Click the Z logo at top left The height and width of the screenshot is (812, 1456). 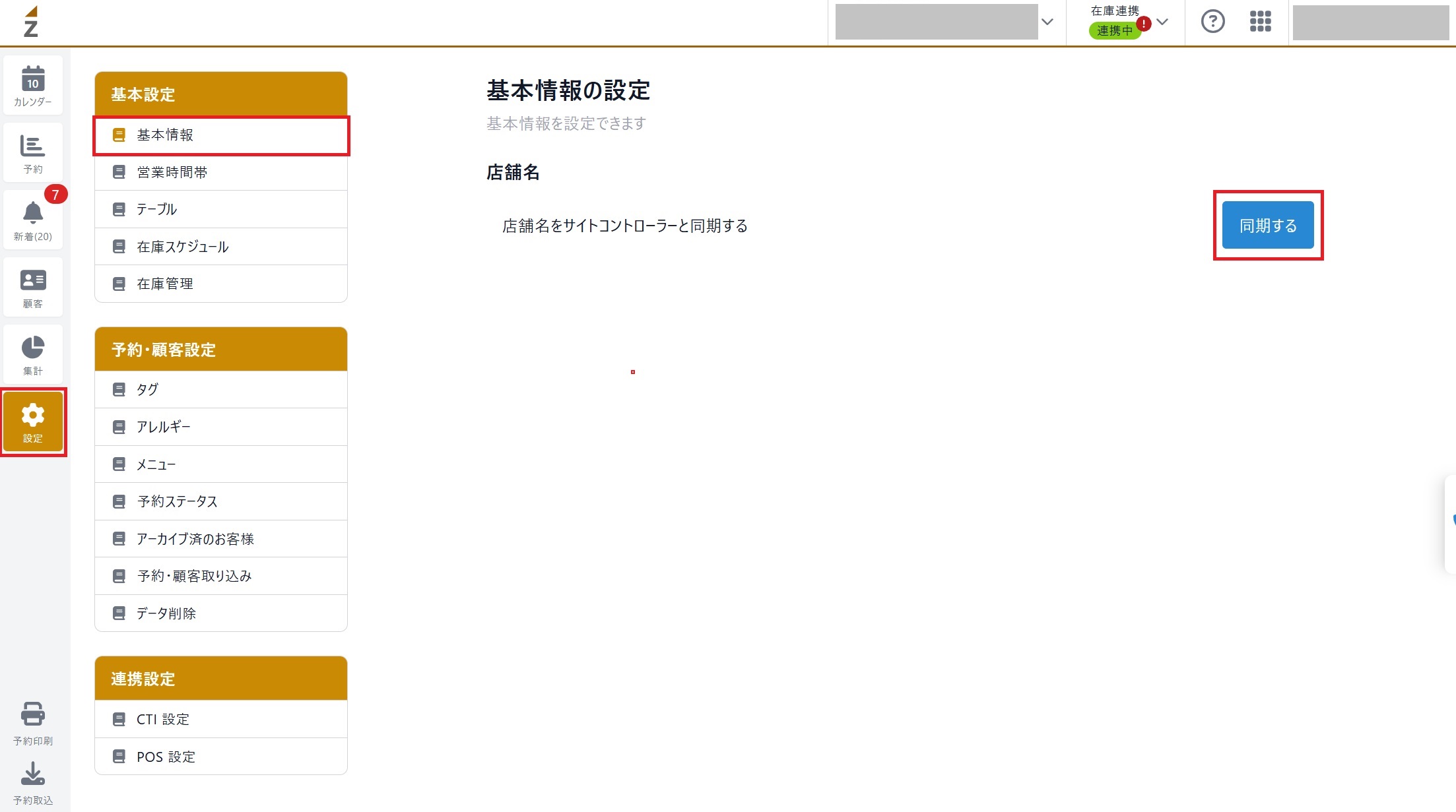click(x=31, y=22)
